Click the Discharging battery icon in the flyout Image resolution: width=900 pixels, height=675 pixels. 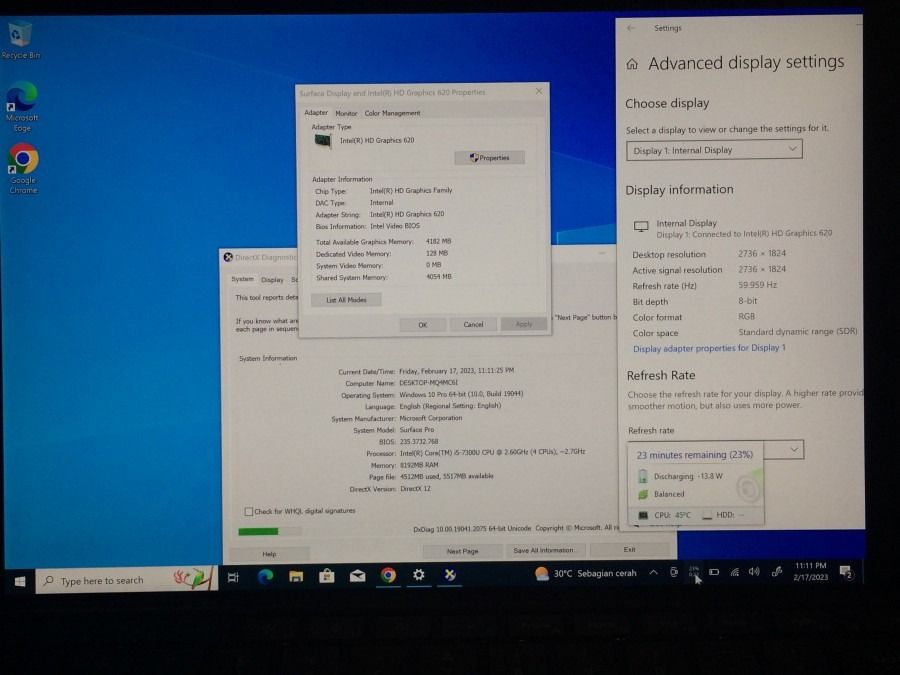[x=642, y=476]
